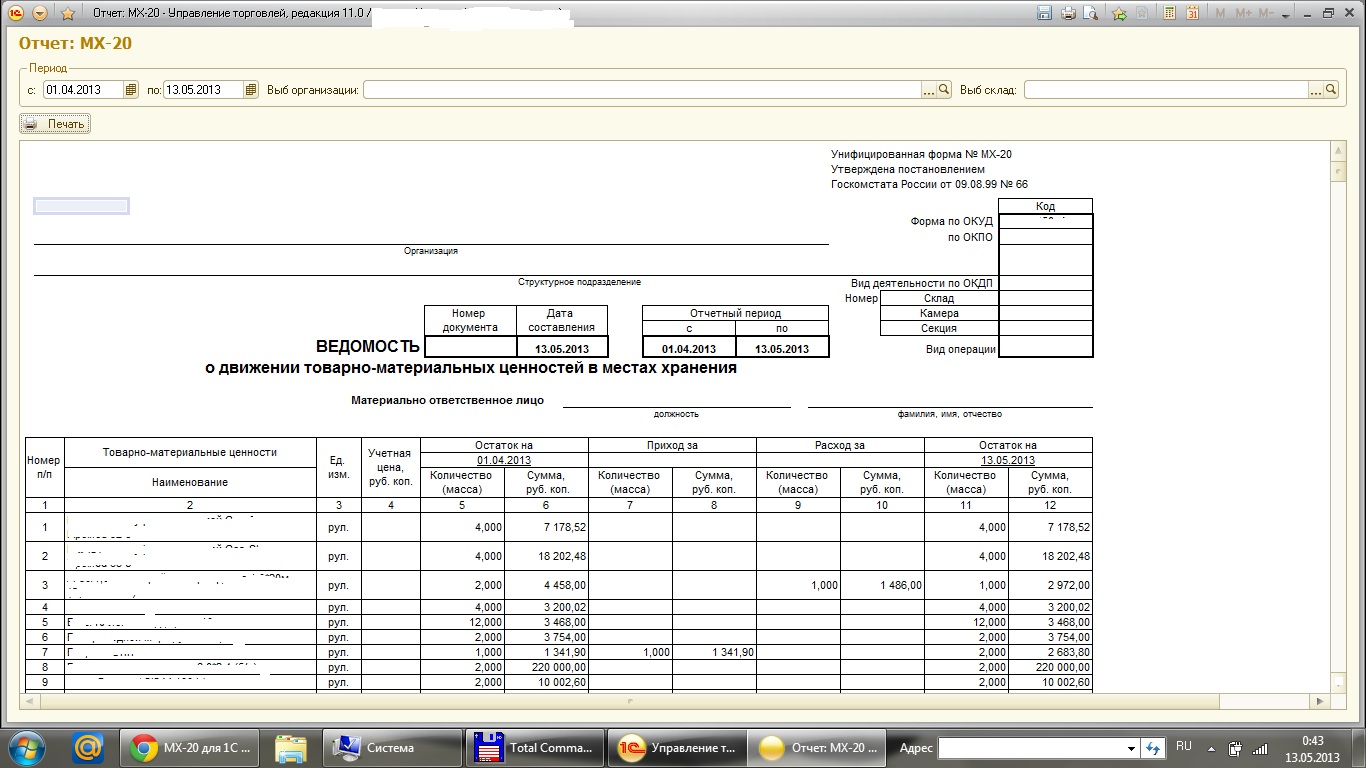Select the report title ВЕДОМОСТЬ
Screen dimensions: 1366x768
(368, 347)
